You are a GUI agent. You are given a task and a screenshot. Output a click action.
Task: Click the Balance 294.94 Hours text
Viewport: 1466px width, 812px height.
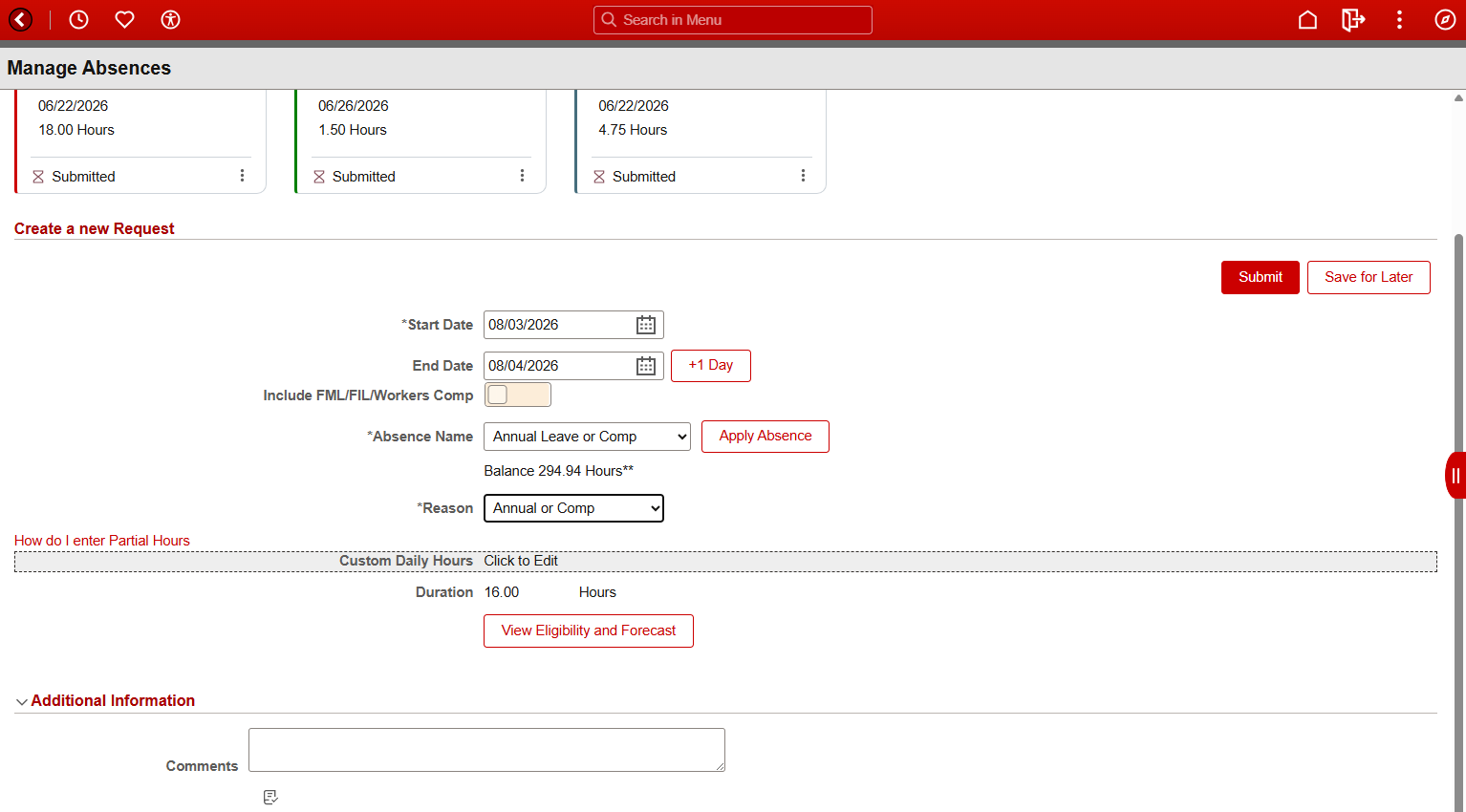click(x=559, y=471)
